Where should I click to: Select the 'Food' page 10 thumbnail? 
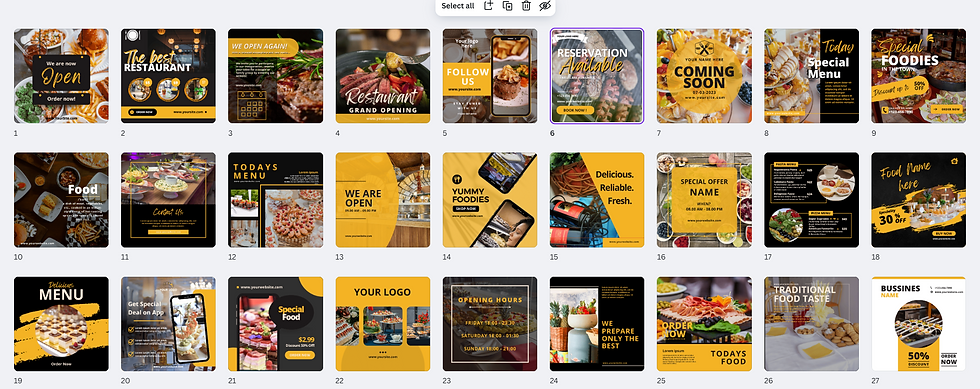click(61, 200)
